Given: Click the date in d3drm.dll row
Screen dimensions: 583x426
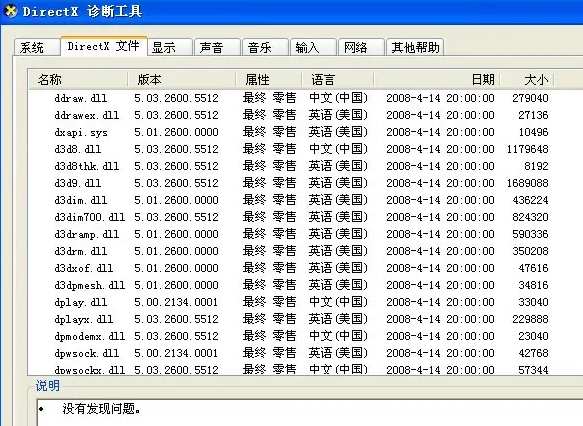Looking at the screenshot, I should [440, 251].
